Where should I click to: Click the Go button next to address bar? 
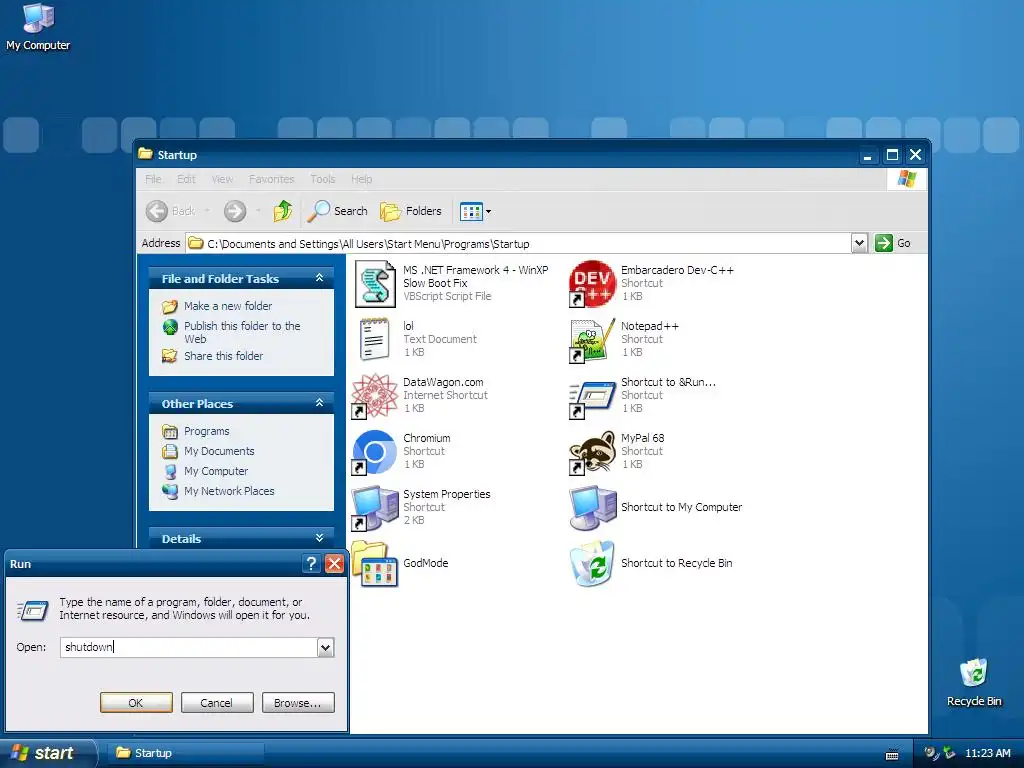[x=893, y=243]
